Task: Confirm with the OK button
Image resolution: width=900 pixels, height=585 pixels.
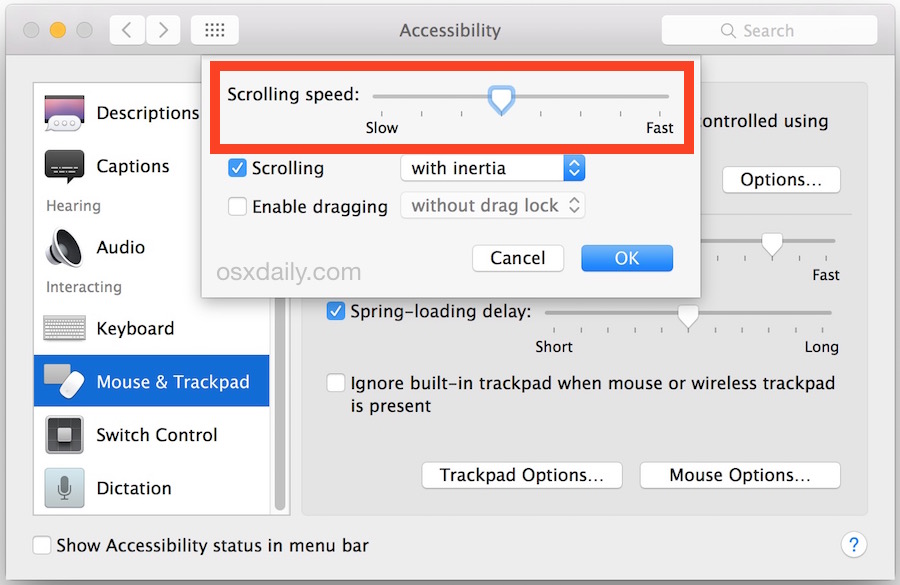Action: 627,258
